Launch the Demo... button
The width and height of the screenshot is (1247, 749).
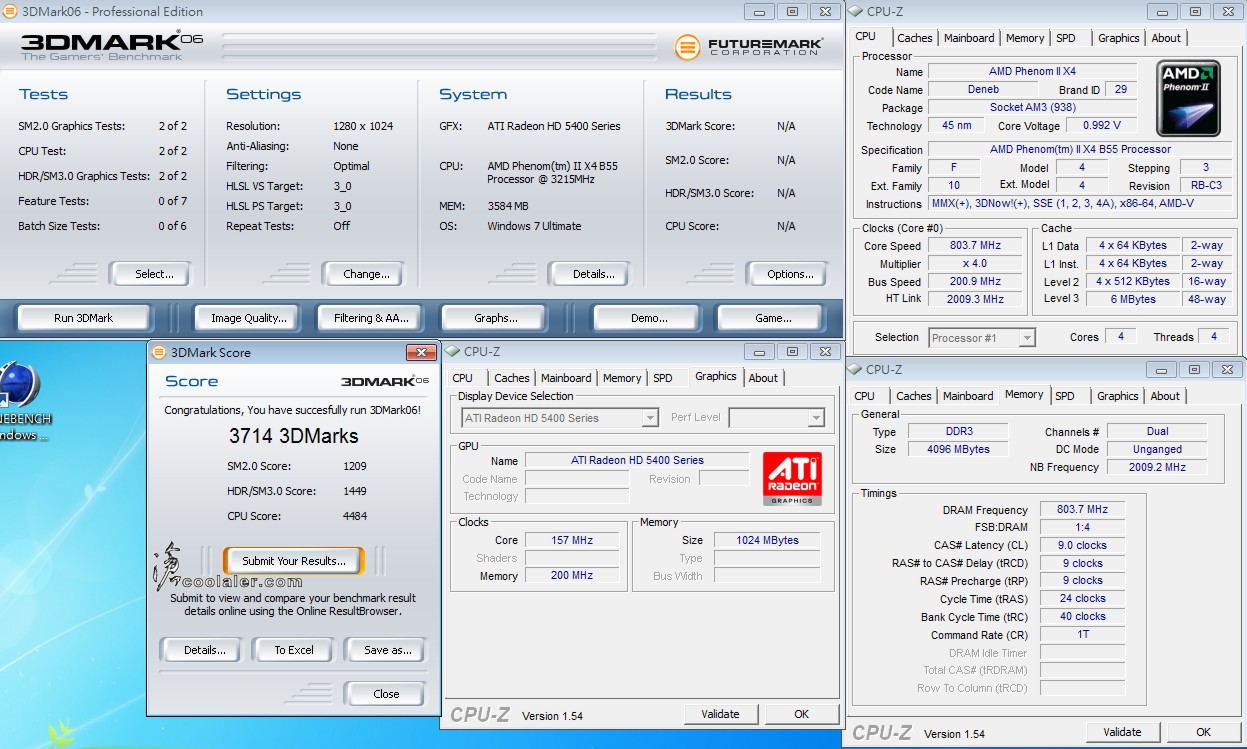649,318
